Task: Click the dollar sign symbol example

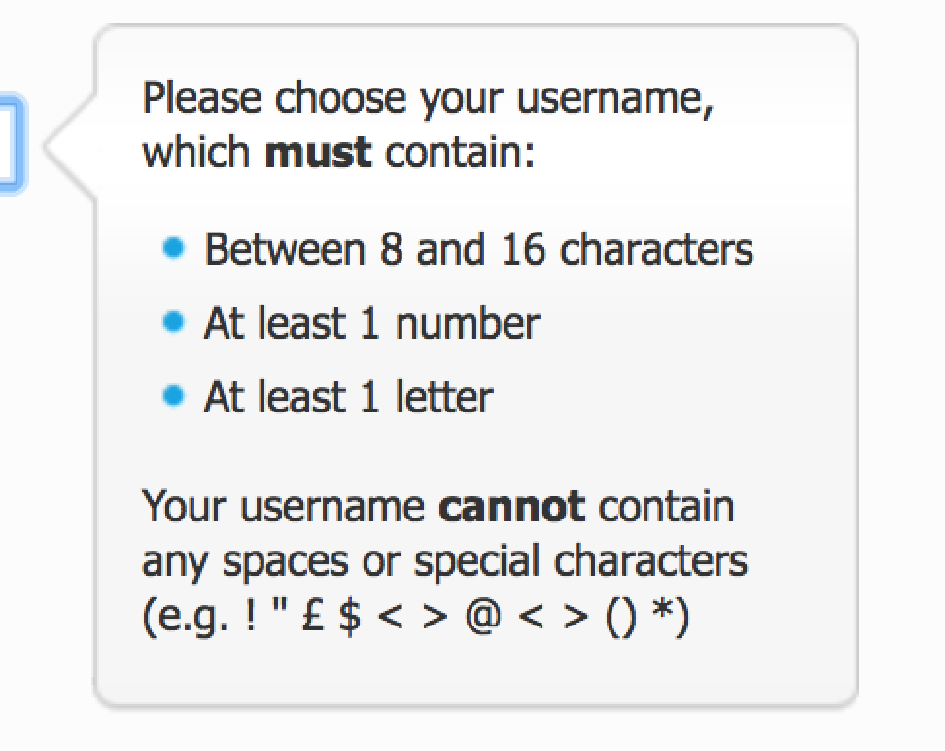Action: tap(349, 616)
